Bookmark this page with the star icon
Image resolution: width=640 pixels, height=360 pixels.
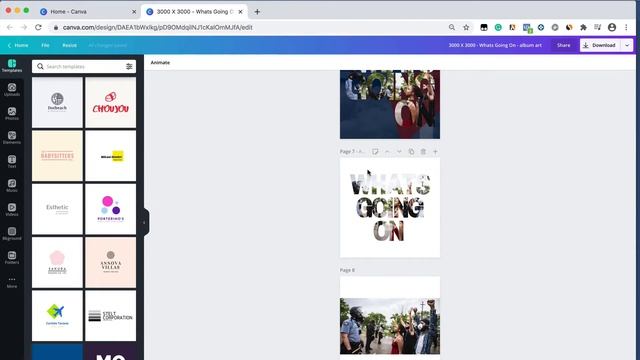click(466, 27)
